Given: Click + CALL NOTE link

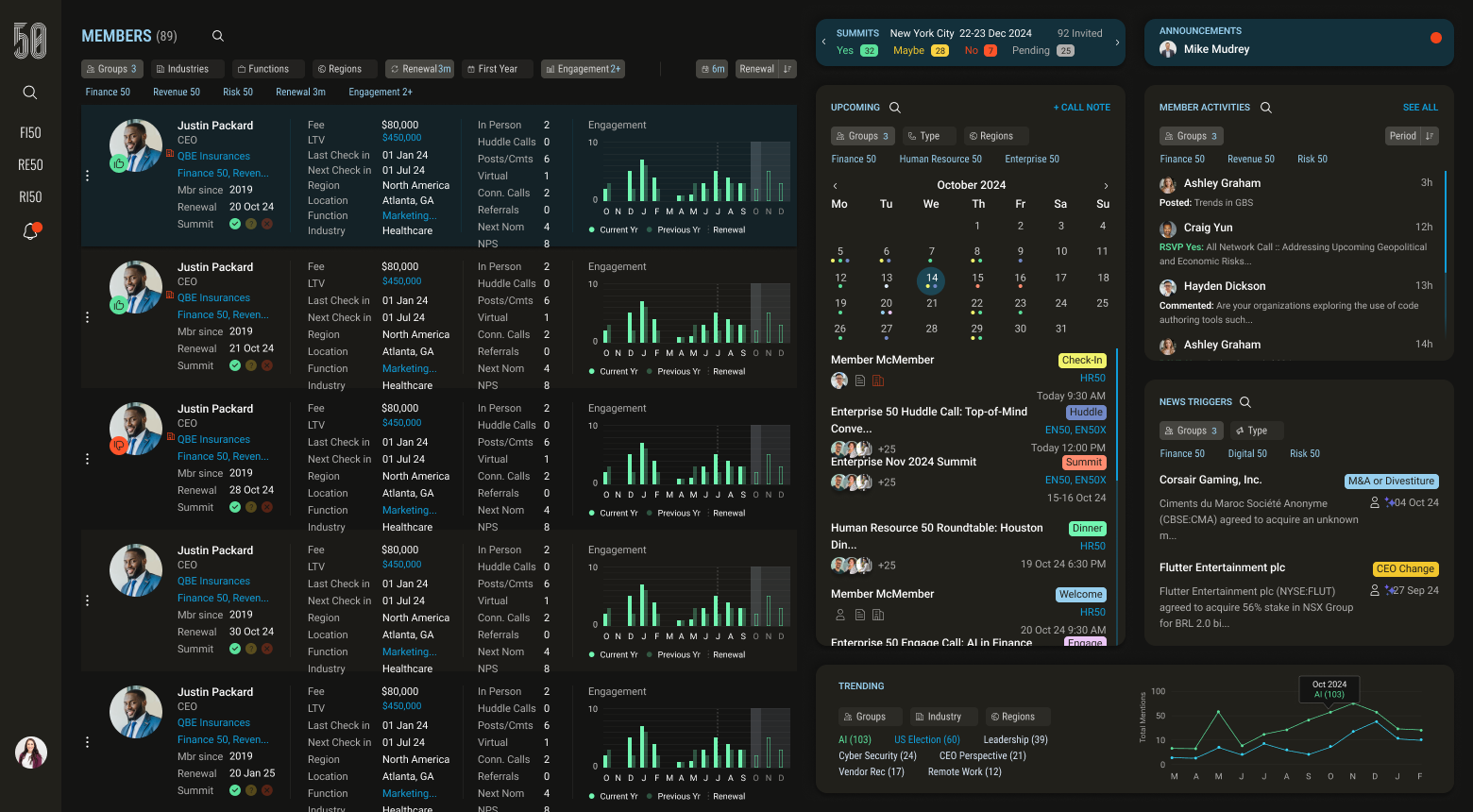Looking at the screenshot, I should pos(1082,108).
